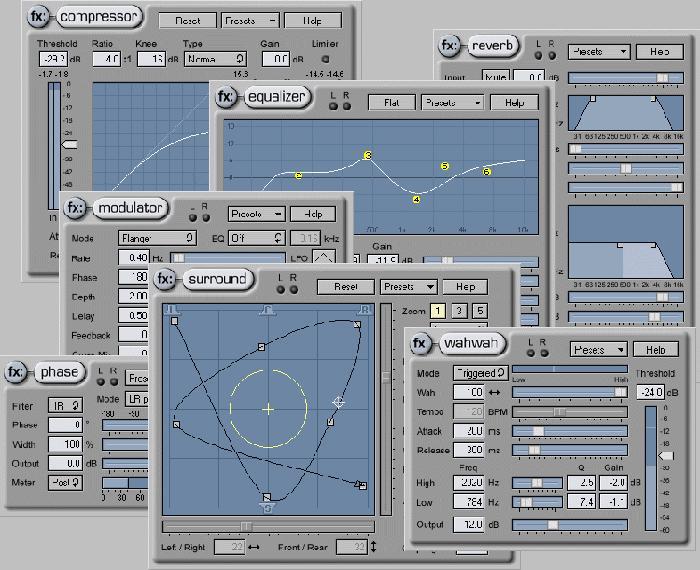700x570 pixels.
Task: Toggle wahwah R channel LED
Action: click(544, 353)
